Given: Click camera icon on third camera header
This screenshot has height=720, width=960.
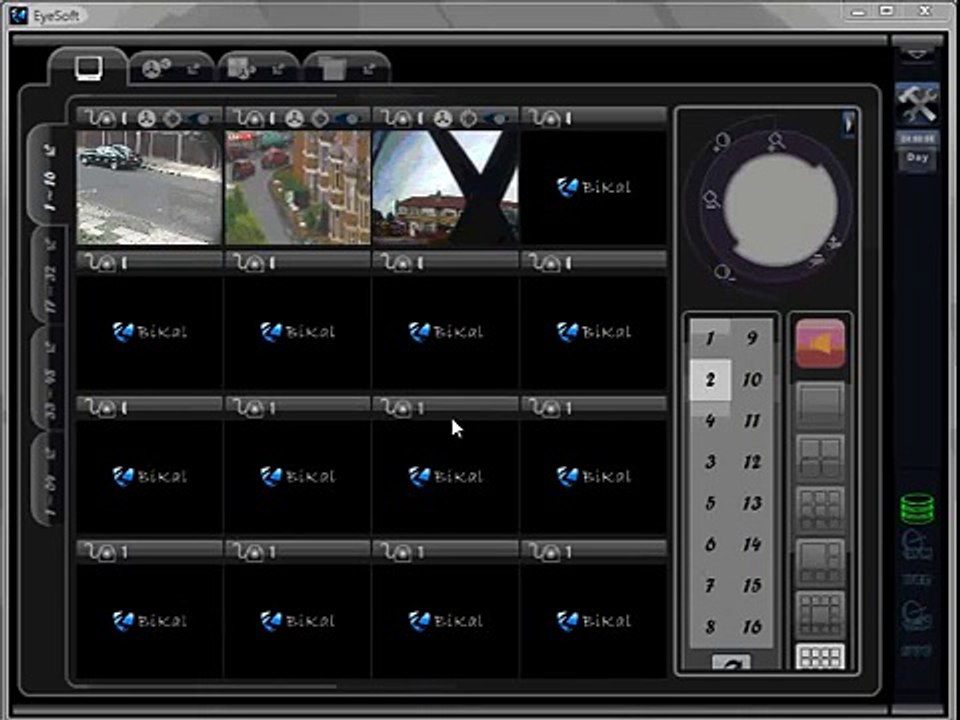Looking at the screenshot, I should pos(498,118).
